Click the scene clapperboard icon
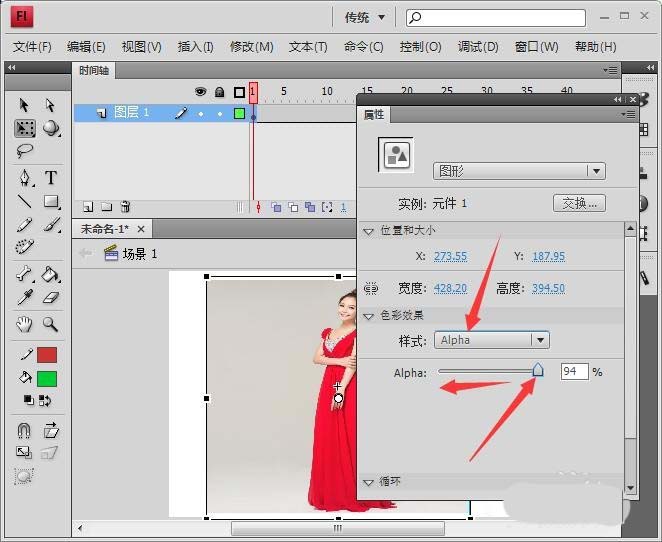662x542 pixels. click(x=111, y=253)
